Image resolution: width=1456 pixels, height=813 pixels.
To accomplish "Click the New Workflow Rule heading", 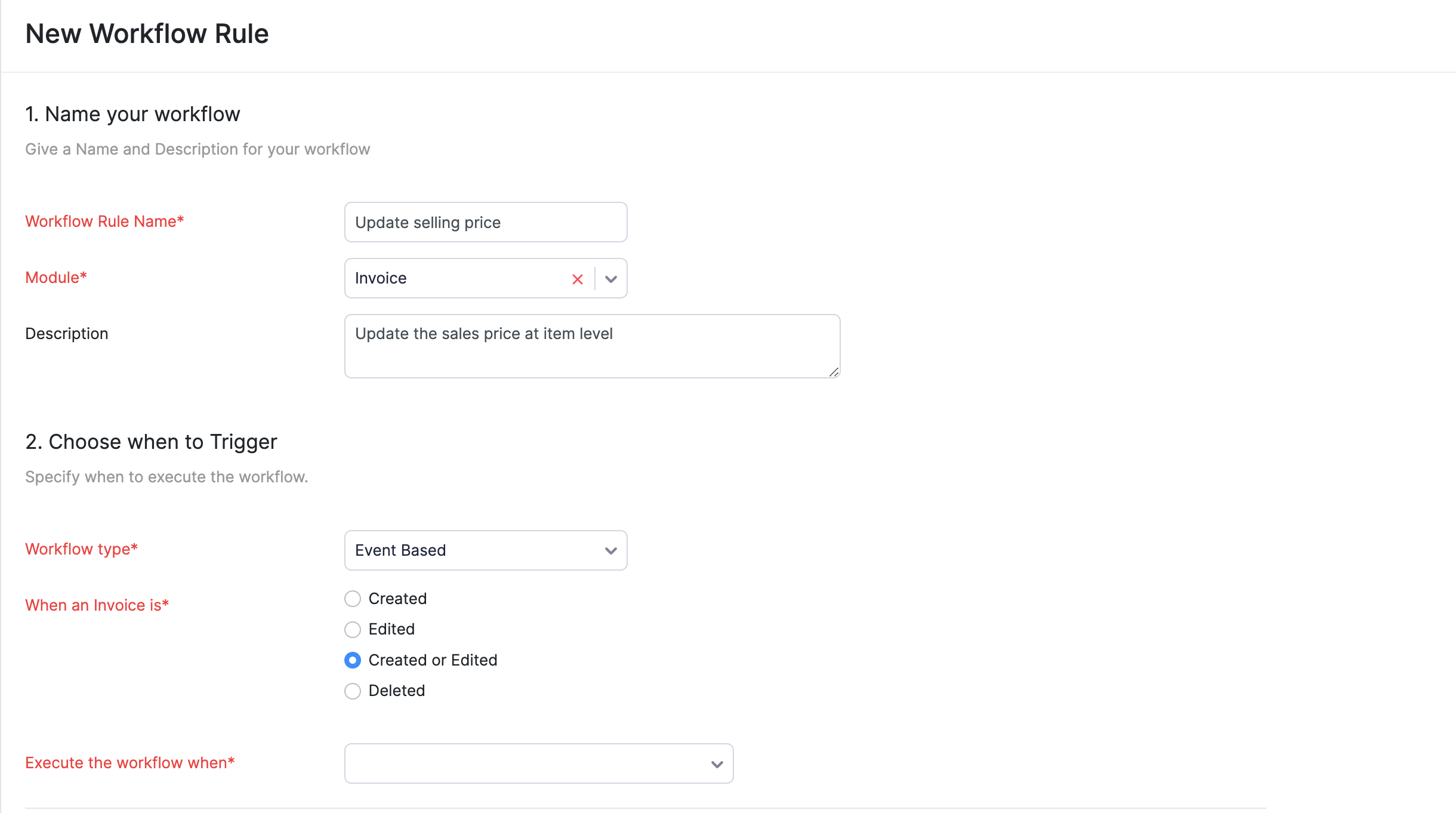I will point(147,34).
